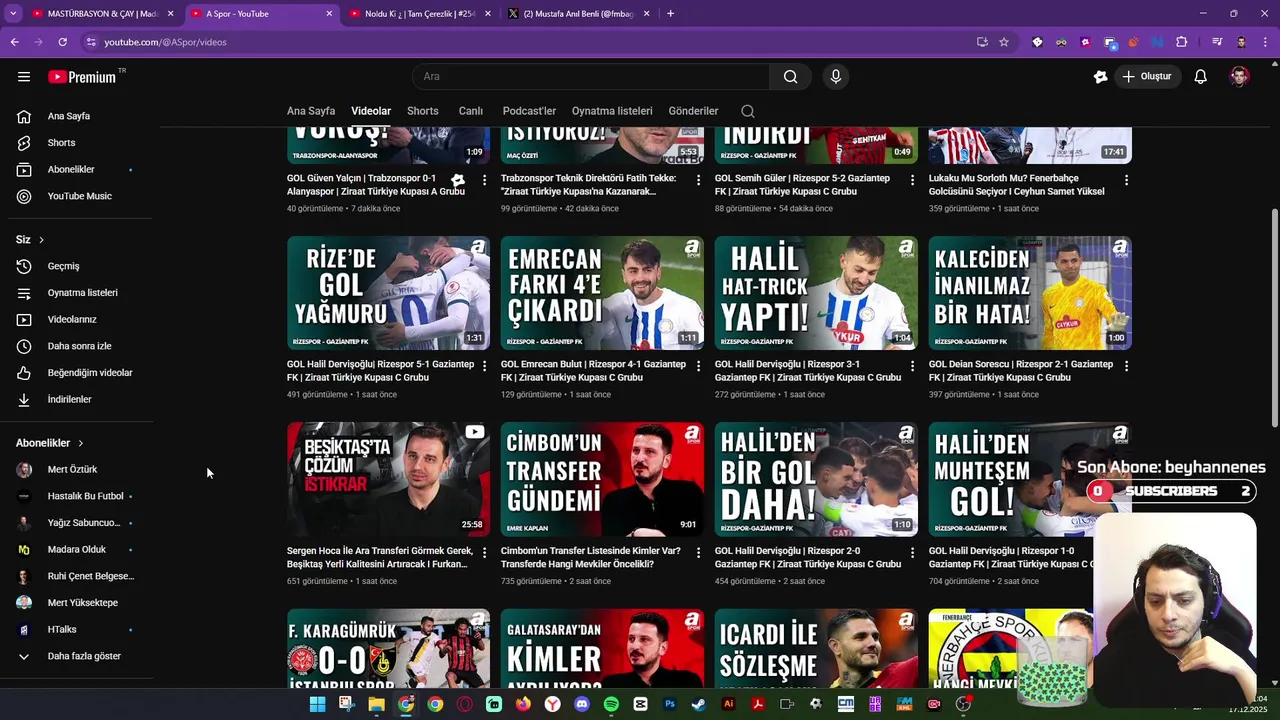Expand the Siz section
Image resolution: width=1280 pixels, height=720 pixels.
tap(30, 240)
